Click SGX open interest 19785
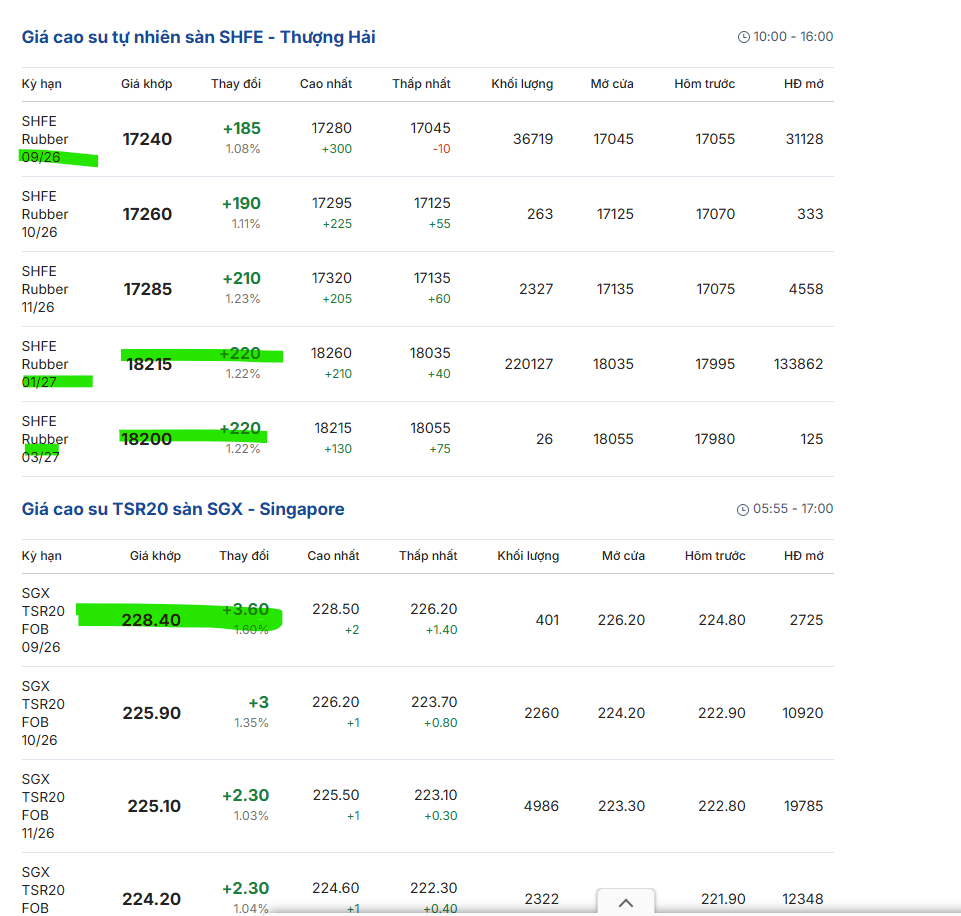The width and height of the screenshot is (961, 916). (803, 806)
